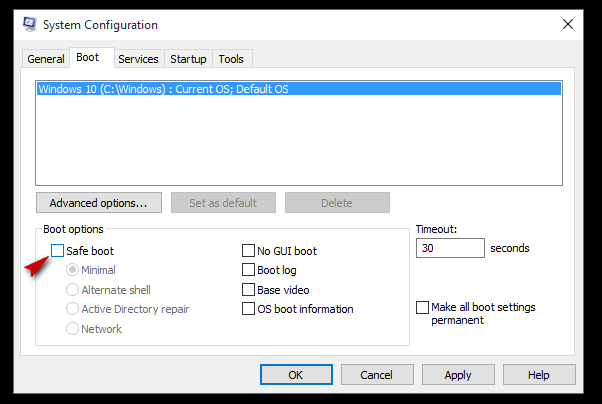The image size is (602, 404).
Task: Go to the Startup tab
Action: pos(188,59)
